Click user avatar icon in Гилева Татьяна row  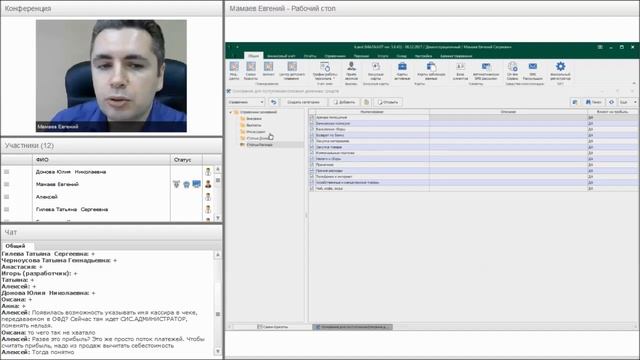tap(208, 209)
